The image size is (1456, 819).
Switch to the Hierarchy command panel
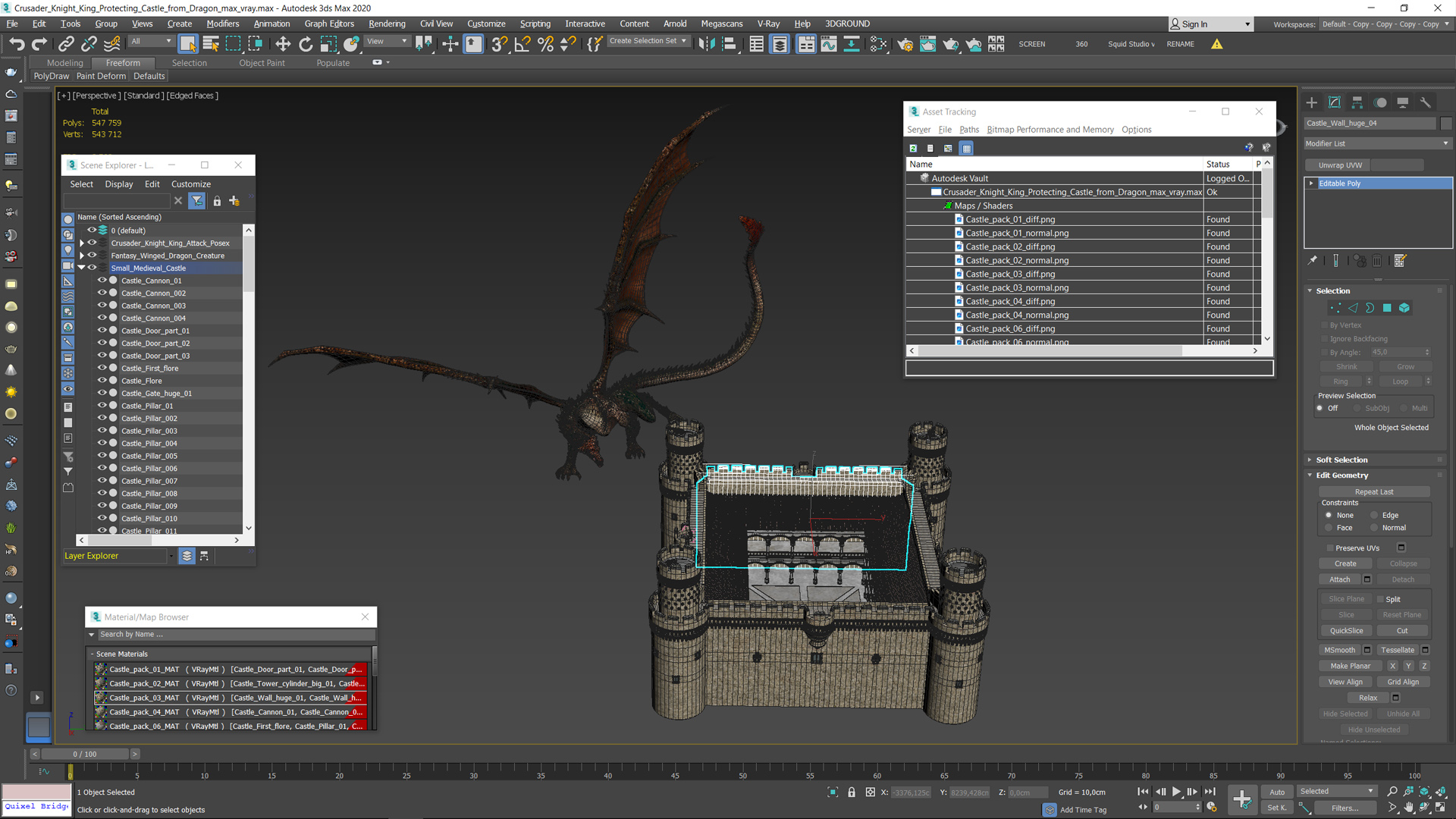click(1357, 102)
